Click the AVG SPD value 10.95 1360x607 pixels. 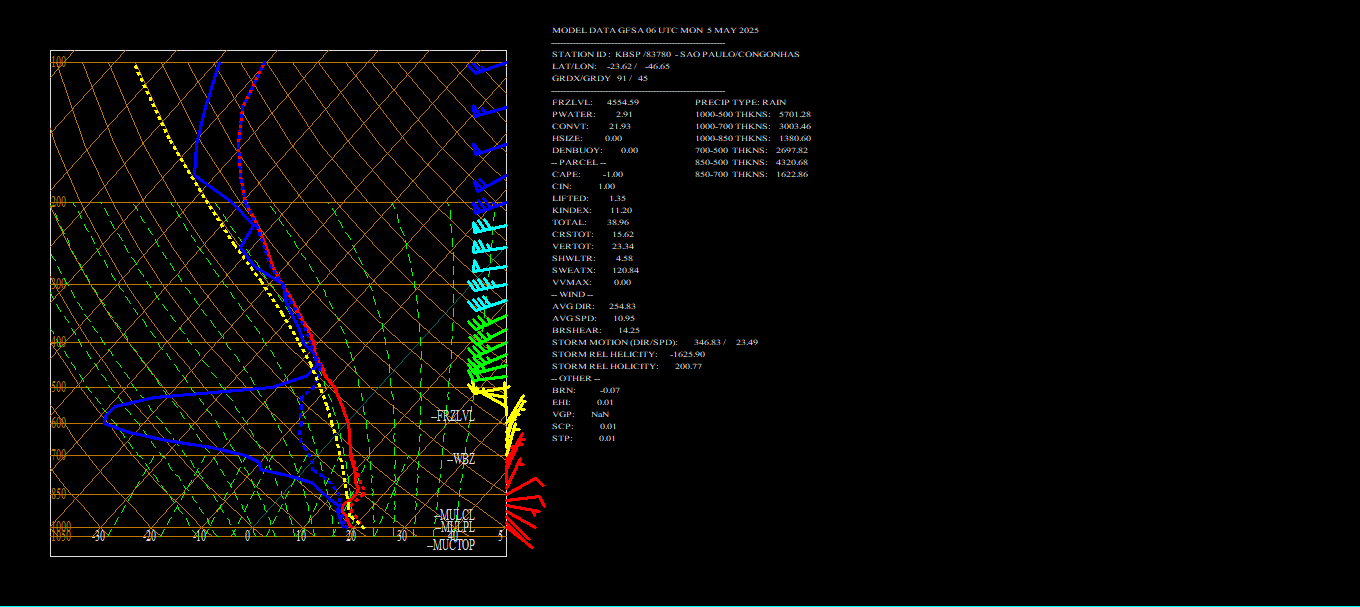point(624,318)
